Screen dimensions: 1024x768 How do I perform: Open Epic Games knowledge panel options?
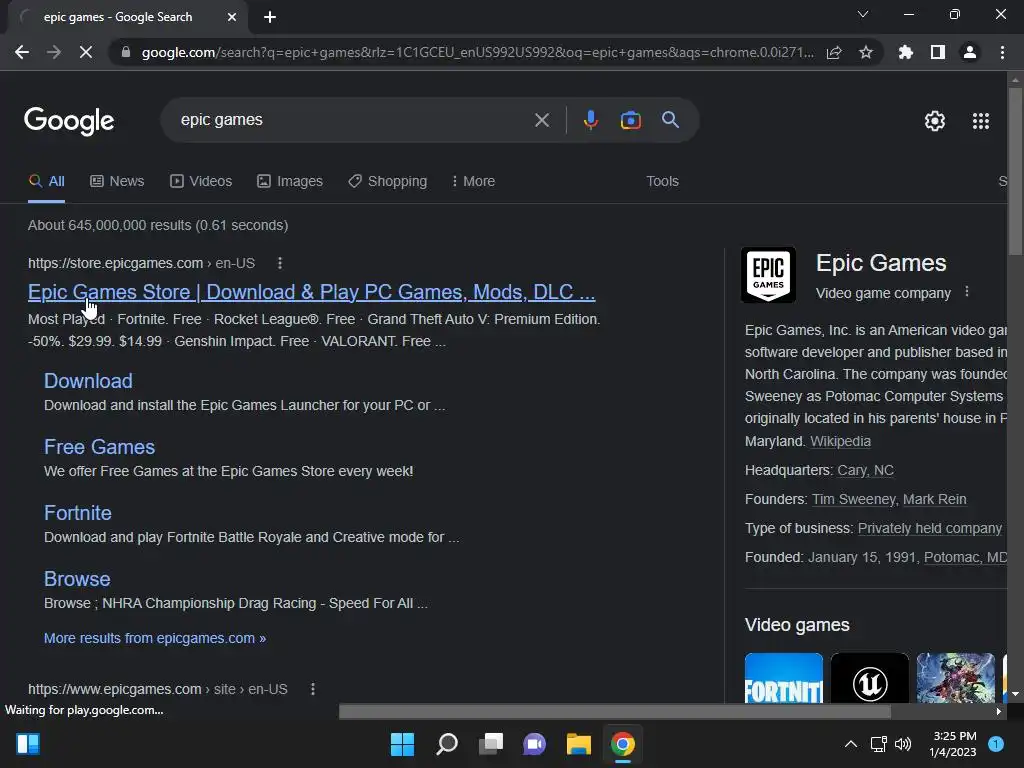pyautogui.click(x=967, y=293)
